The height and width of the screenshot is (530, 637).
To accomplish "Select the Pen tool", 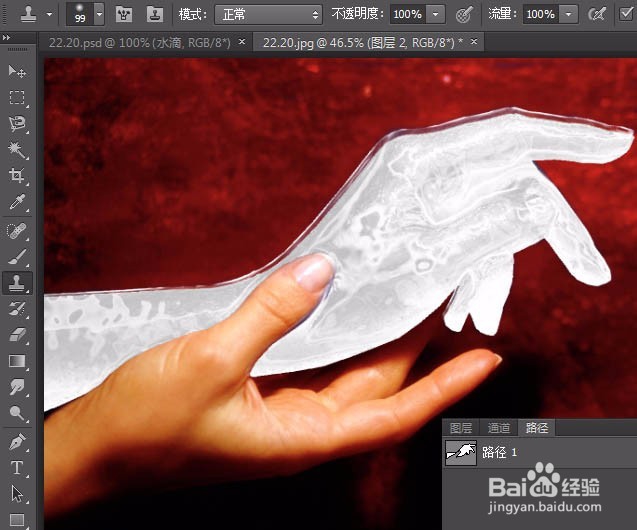I will coord(17,442).
